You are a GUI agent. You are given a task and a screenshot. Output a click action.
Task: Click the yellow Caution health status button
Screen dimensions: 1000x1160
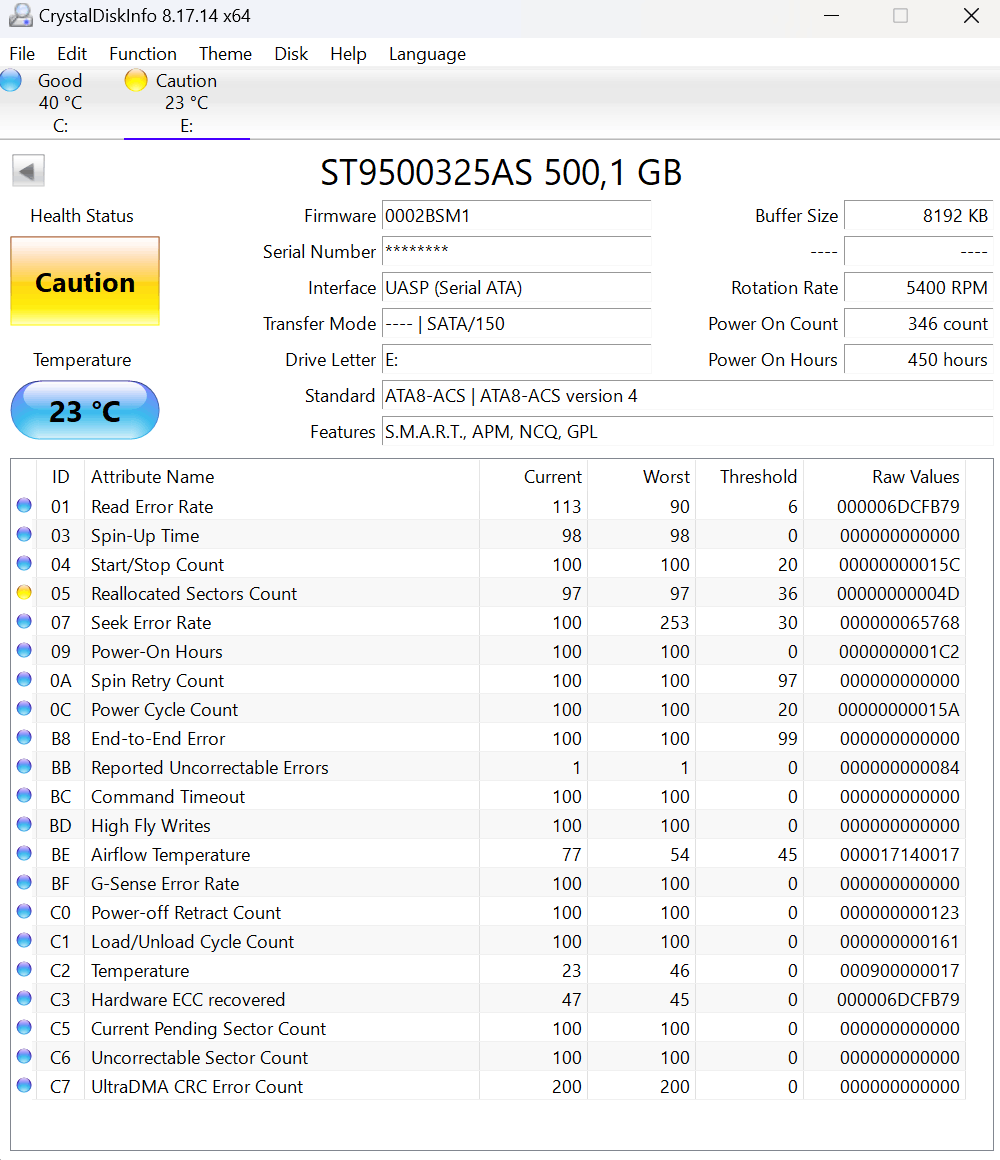85,281
